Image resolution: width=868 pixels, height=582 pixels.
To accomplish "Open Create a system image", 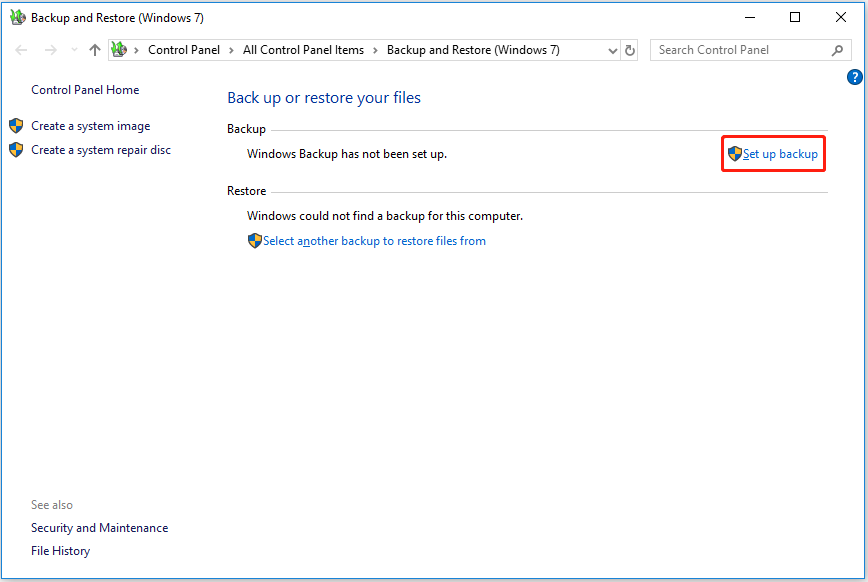I will point(90,126).
